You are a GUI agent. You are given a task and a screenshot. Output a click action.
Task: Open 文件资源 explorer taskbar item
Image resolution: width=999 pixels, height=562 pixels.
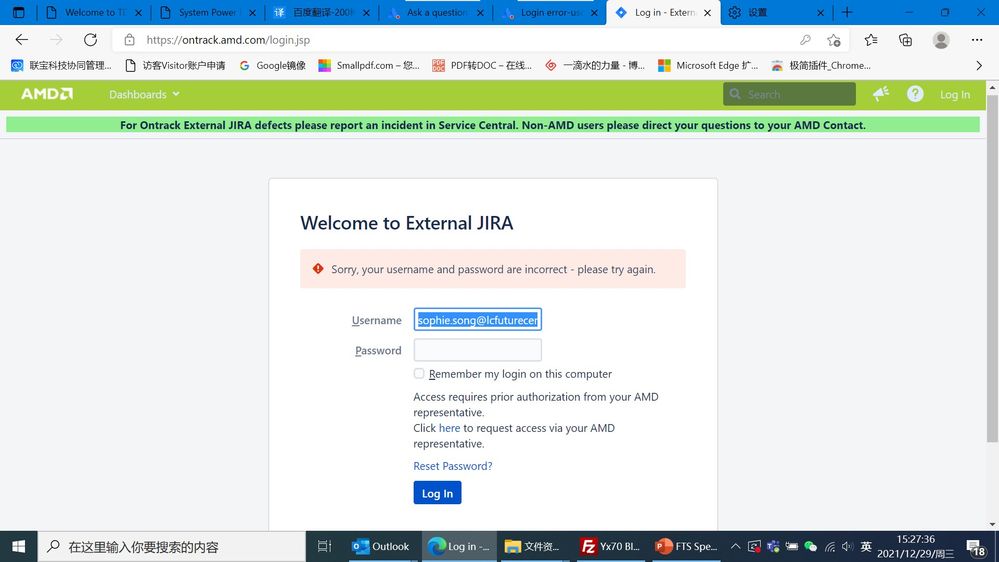pos(531,546)
